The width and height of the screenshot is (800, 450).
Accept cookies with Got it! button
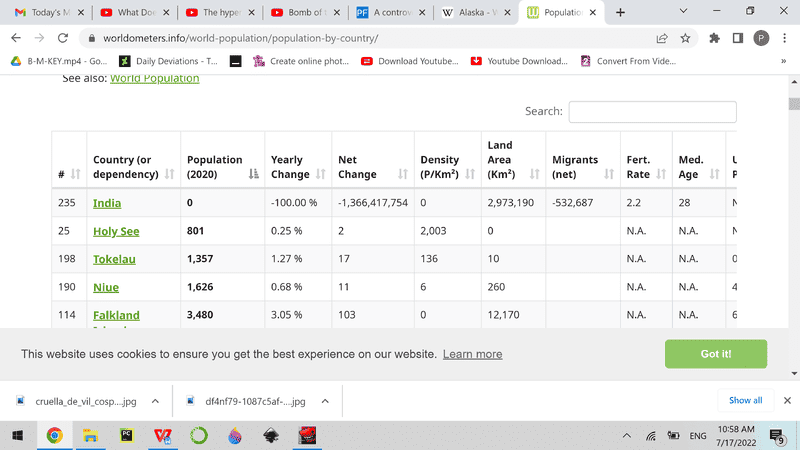point(715,354)
